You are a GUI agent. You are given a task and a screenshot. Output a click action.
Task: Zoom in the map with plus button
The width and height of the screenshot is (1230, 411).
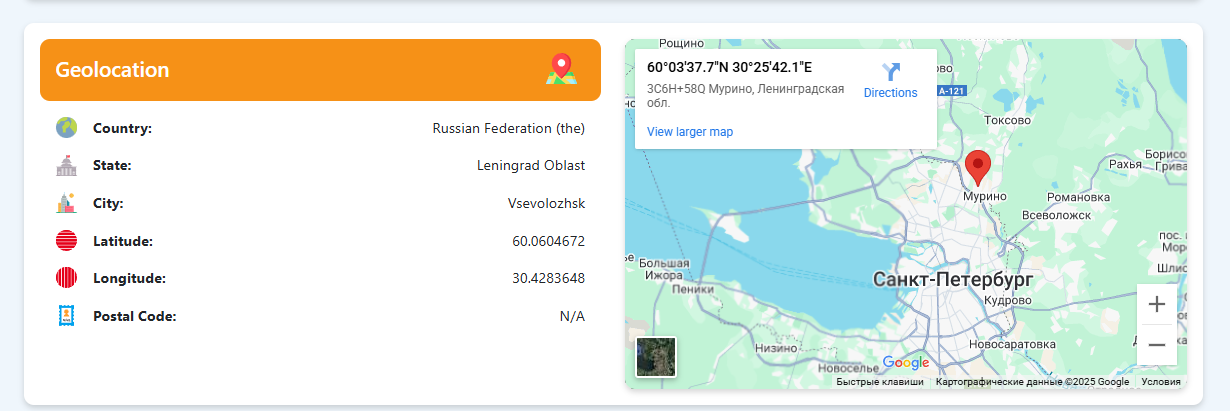[x=1157, y=304]
